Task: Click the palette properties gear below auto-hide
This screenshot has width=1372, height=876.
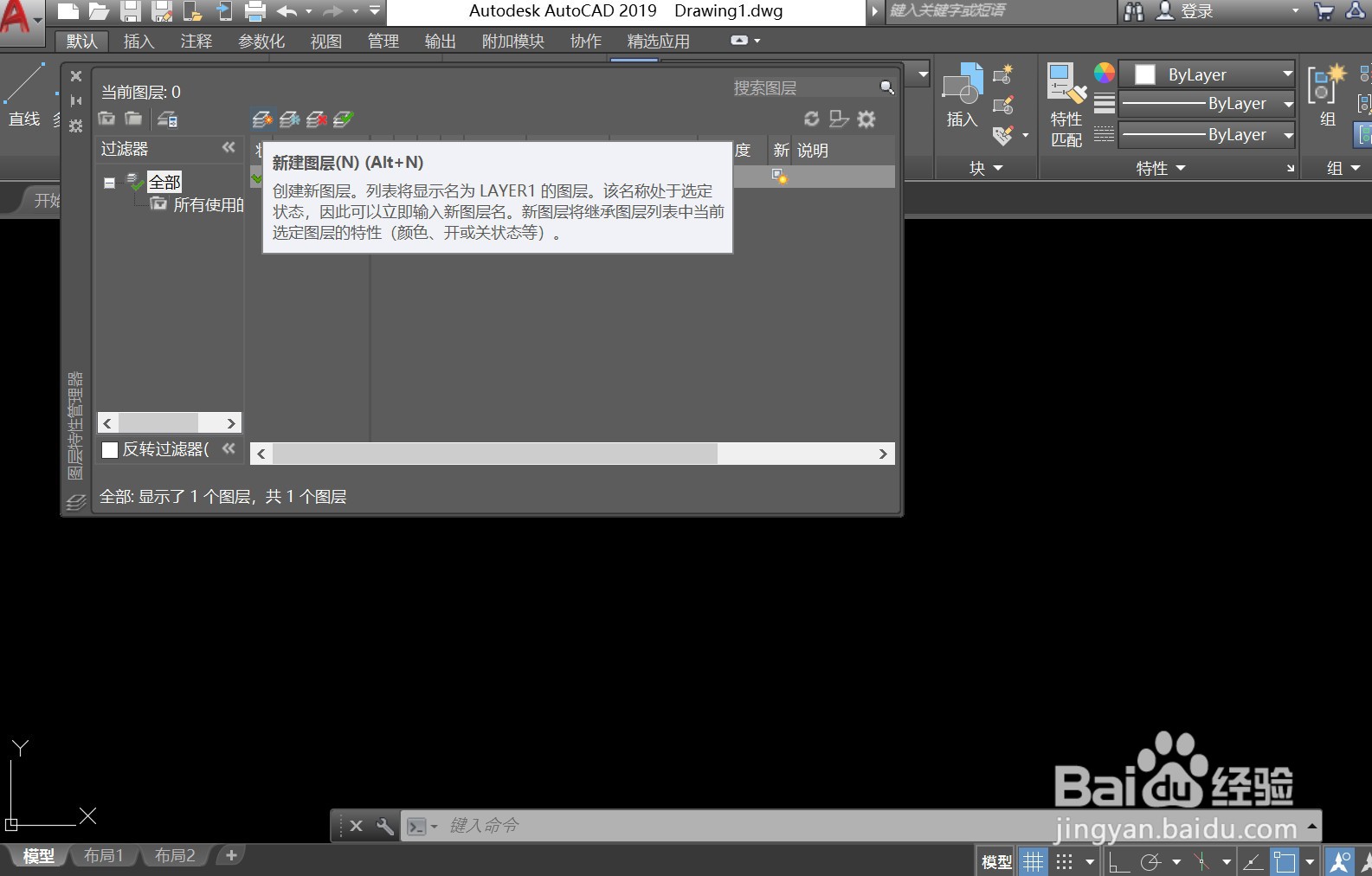Action: pyautogui.click(x=76, y=126)
